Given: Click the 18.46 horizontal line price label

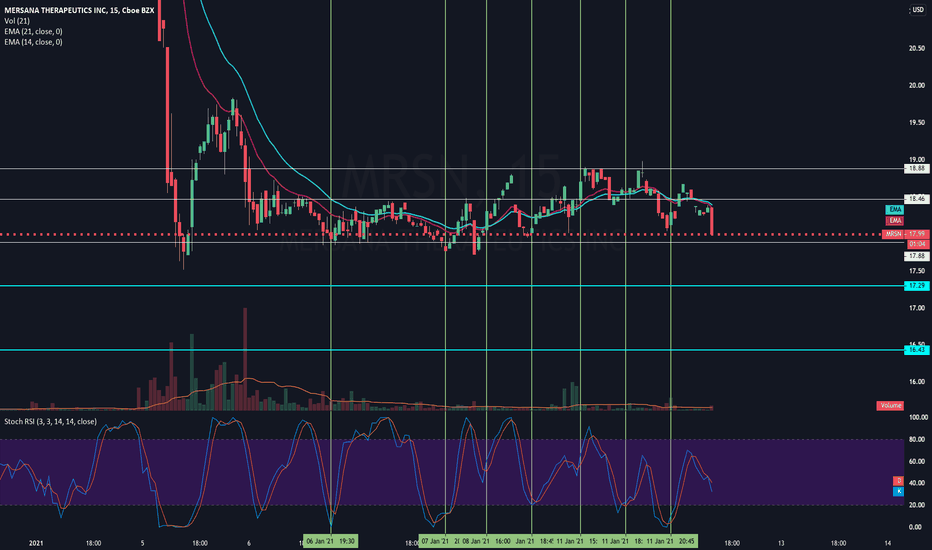Looking at the screenshot, I should click(x=917, y=199).
